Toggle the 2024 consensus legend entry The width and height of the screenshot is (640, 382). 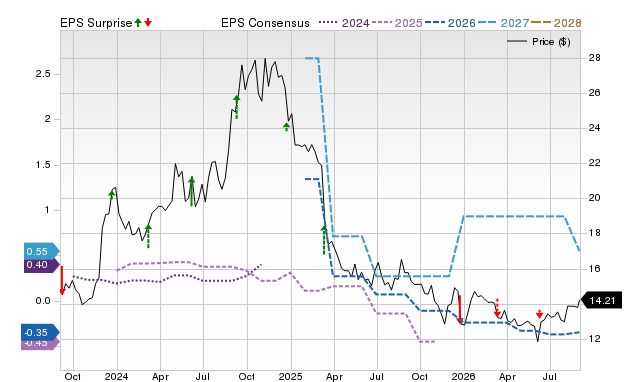pos(344,23)
